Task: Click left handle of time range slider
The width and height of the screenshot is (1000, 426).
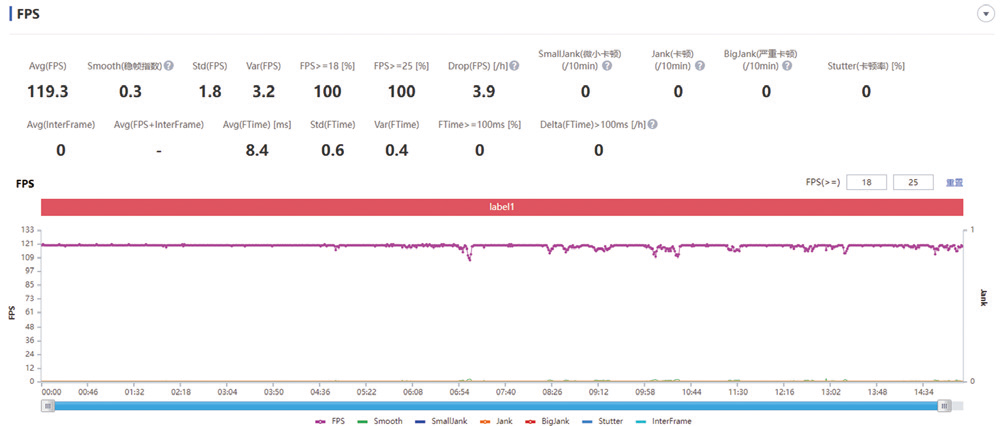Action: (48, 406)
